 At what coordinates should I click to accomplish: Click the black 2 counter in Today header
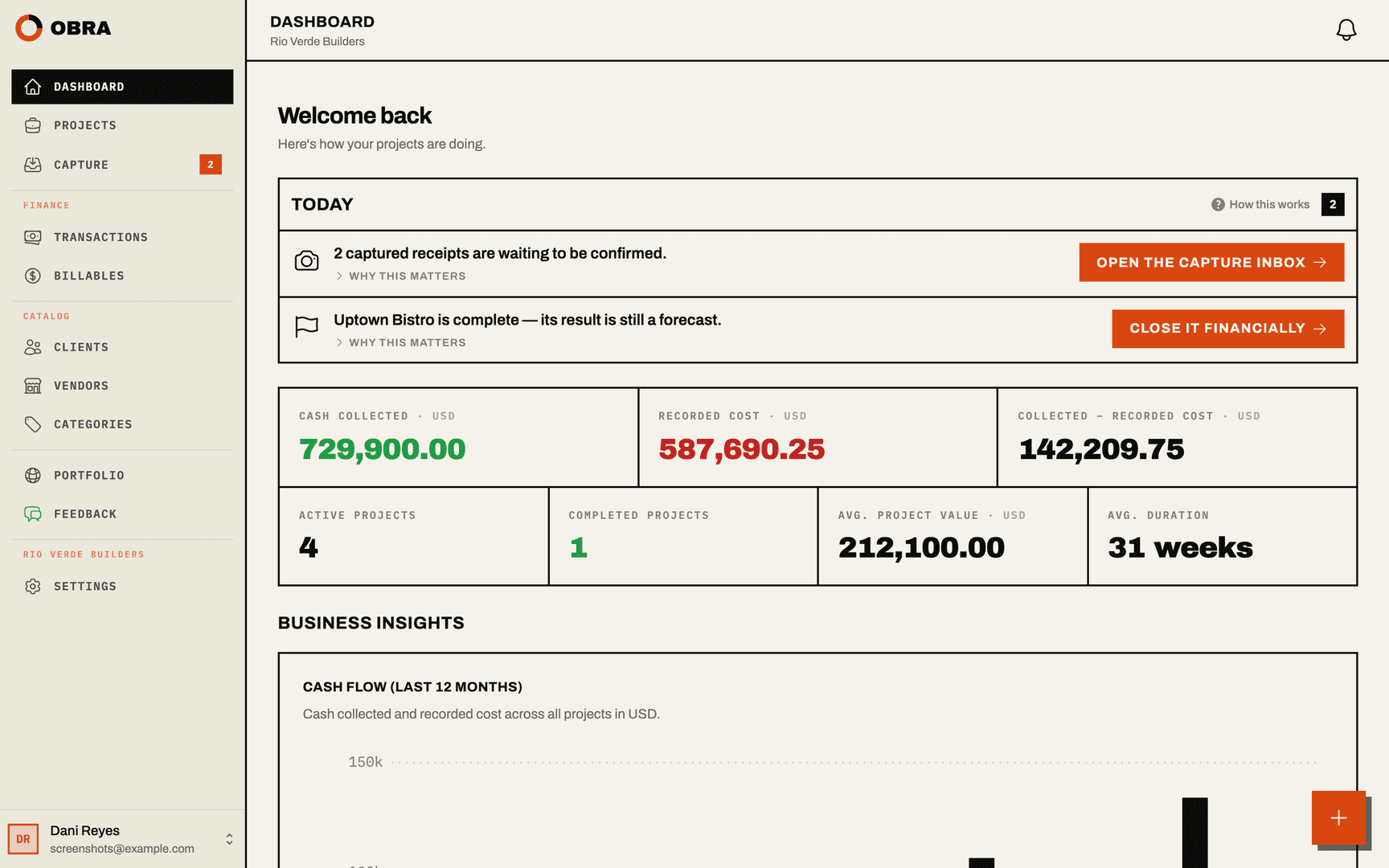1333,205
